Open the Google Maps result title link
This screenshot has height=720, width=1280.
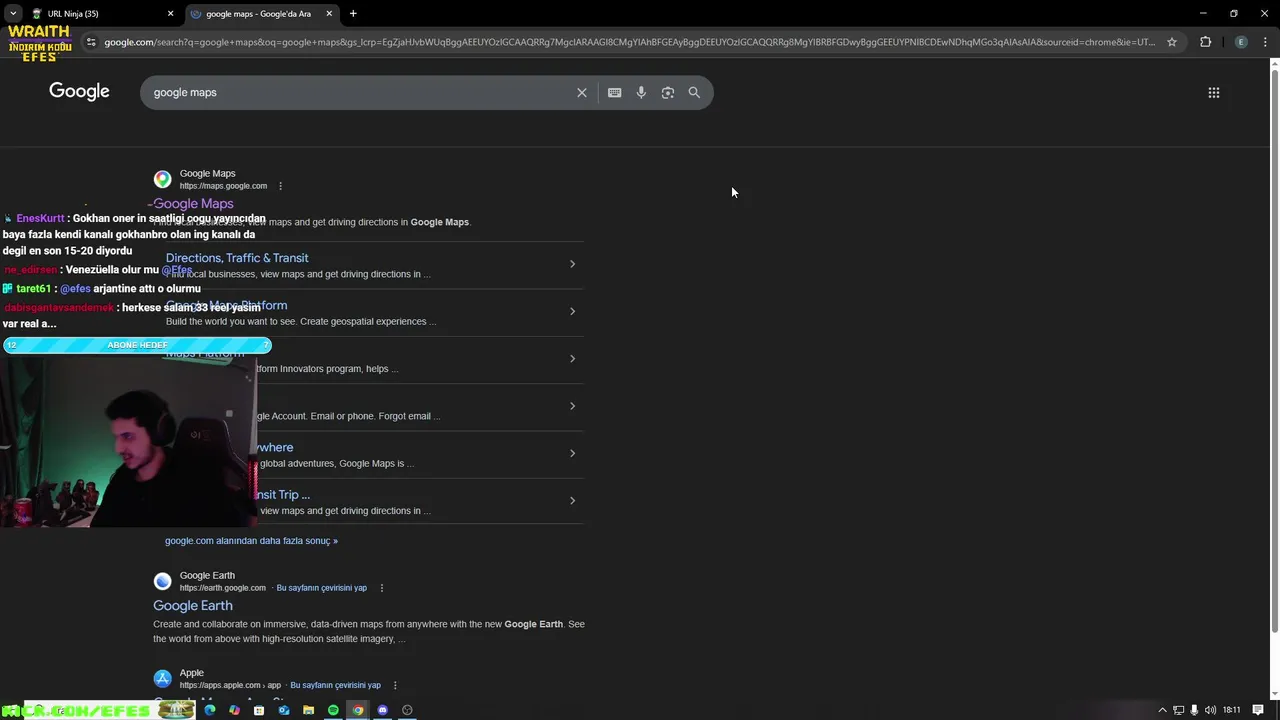193,204
